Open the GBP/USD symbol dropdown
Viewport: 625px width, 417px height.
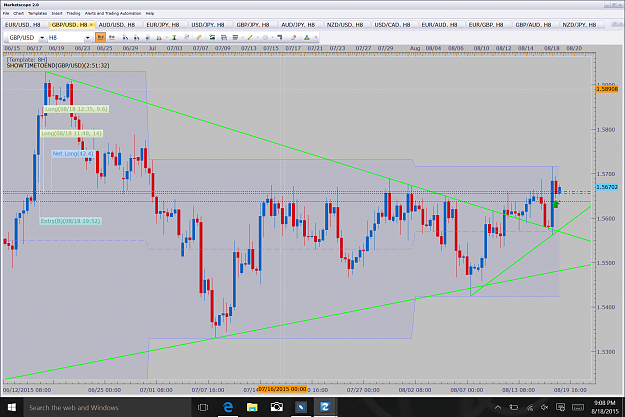pyautogui.click(x=42, y=38)
